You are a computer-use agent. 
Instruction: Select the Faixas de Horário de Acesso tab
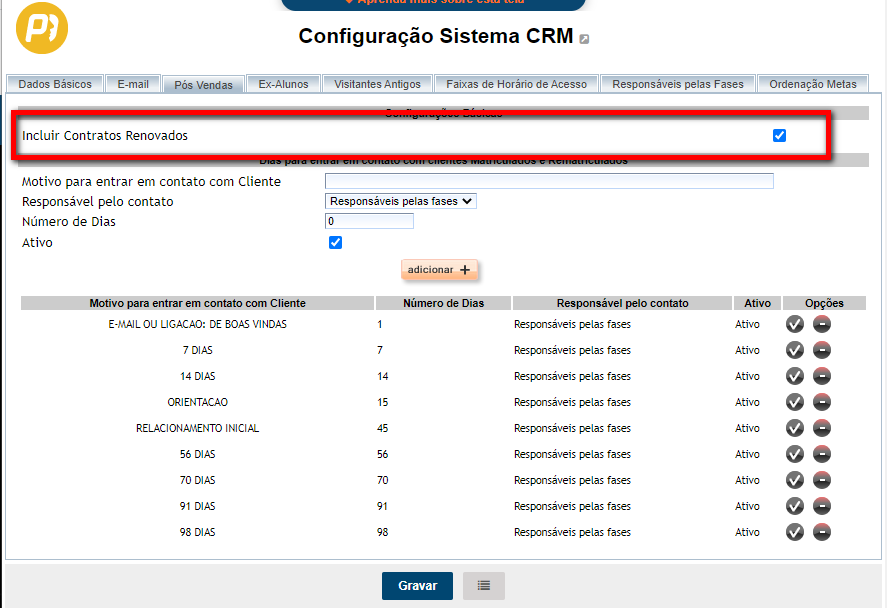click(x=517, y=84)
